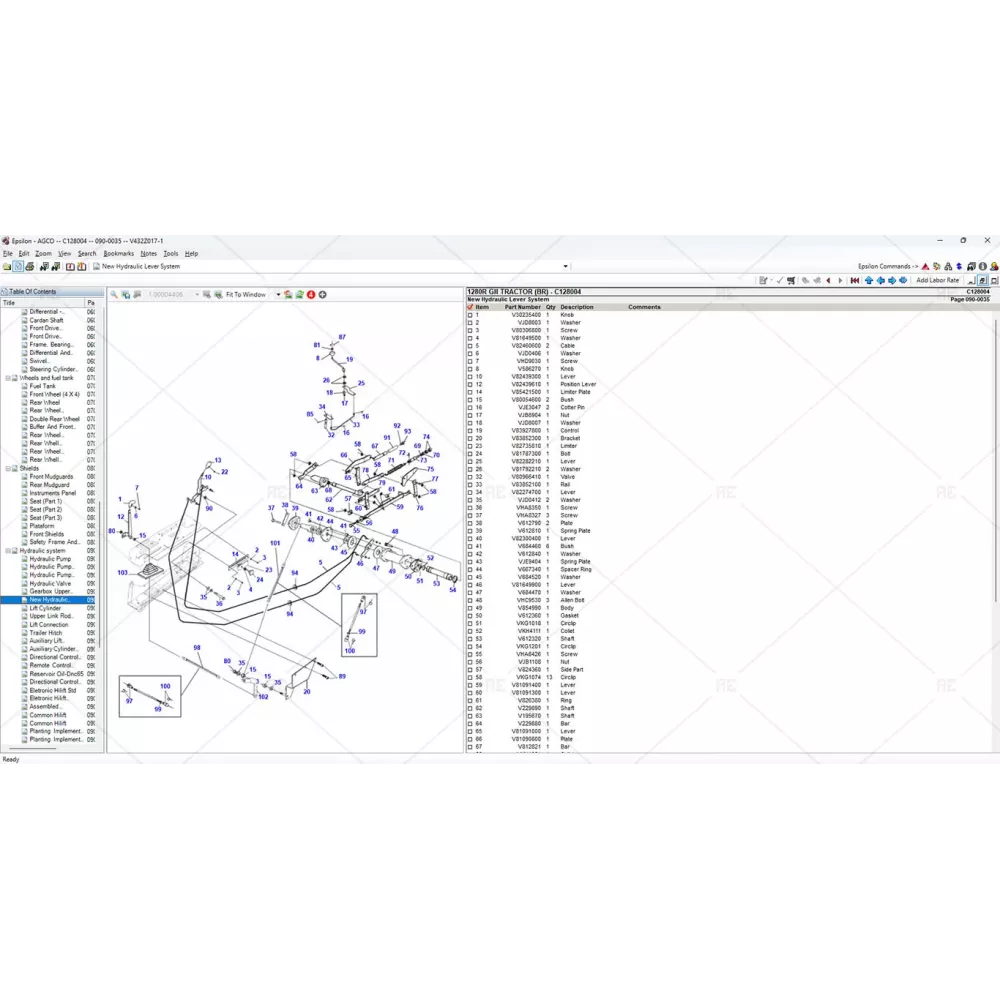Click the blue up arrow navigation icon
This screenshot has height=1000, width=1000.
[869, 281]
